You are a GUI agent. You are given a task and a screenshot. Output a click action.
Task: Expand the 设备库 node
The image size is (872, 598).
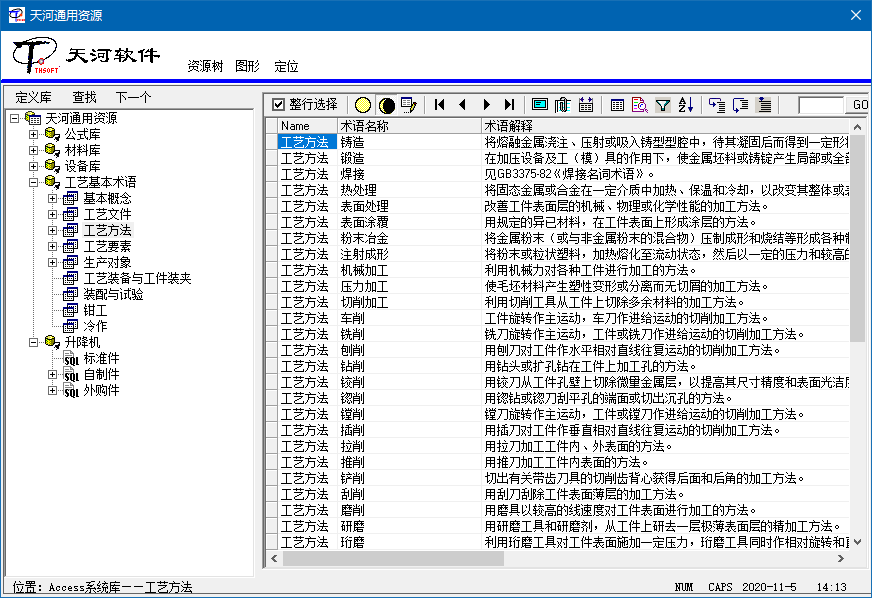click(x=33, y=166)
